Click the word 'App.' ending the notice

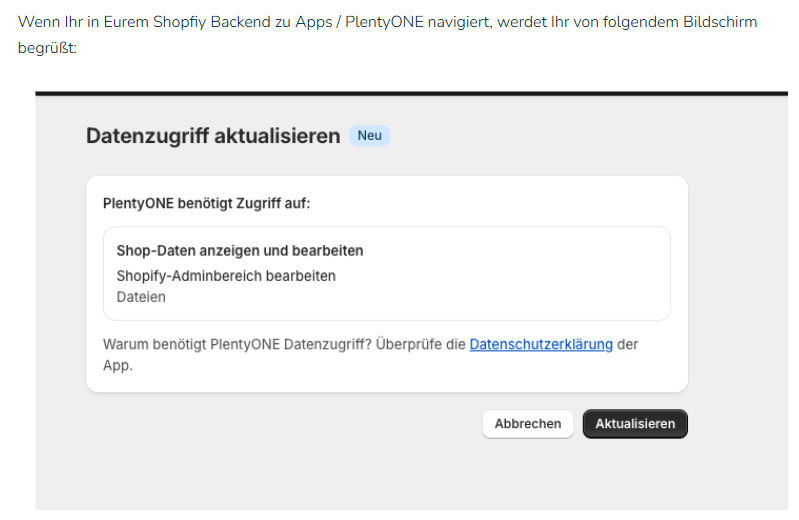point(118,365)
